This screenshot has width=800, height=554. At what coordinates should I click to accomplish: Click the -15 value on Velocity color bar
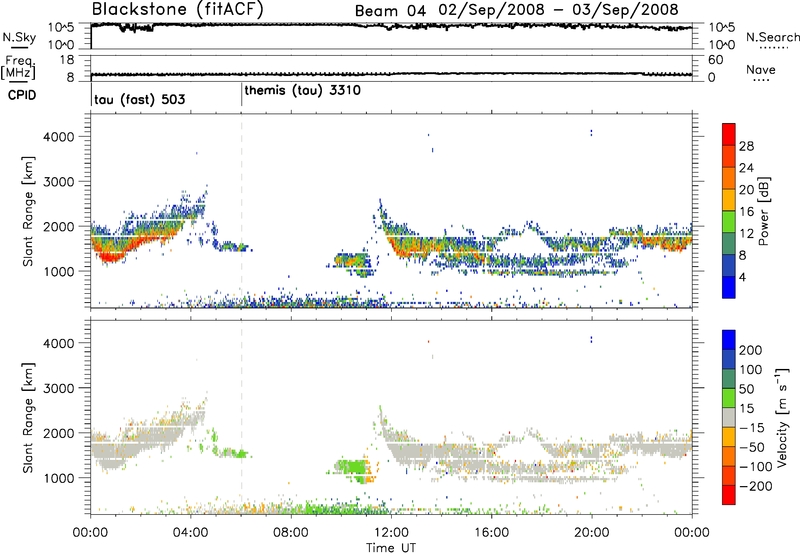[x=752, y=428]
